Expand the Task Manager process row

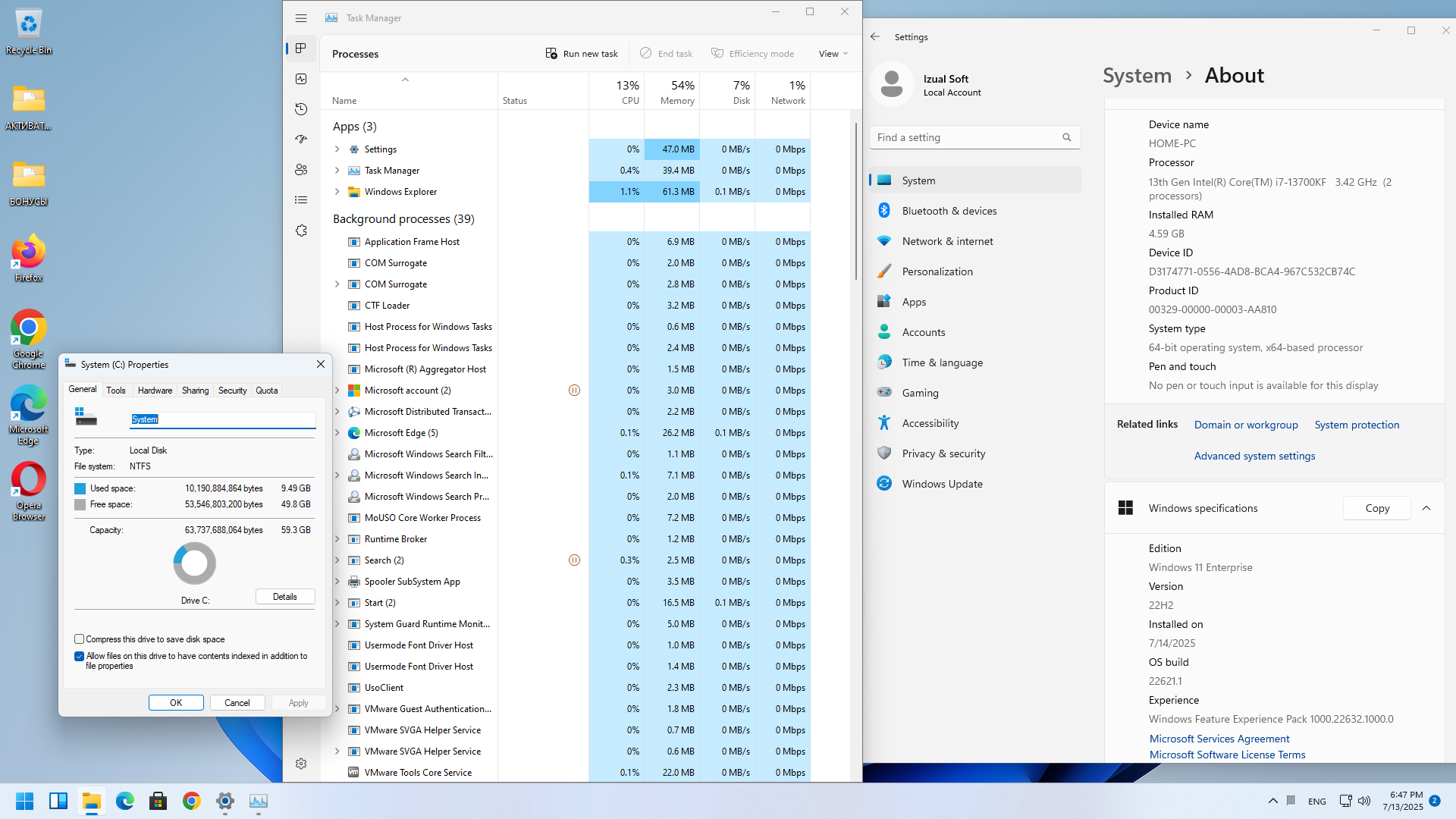(x=337, y=171)
